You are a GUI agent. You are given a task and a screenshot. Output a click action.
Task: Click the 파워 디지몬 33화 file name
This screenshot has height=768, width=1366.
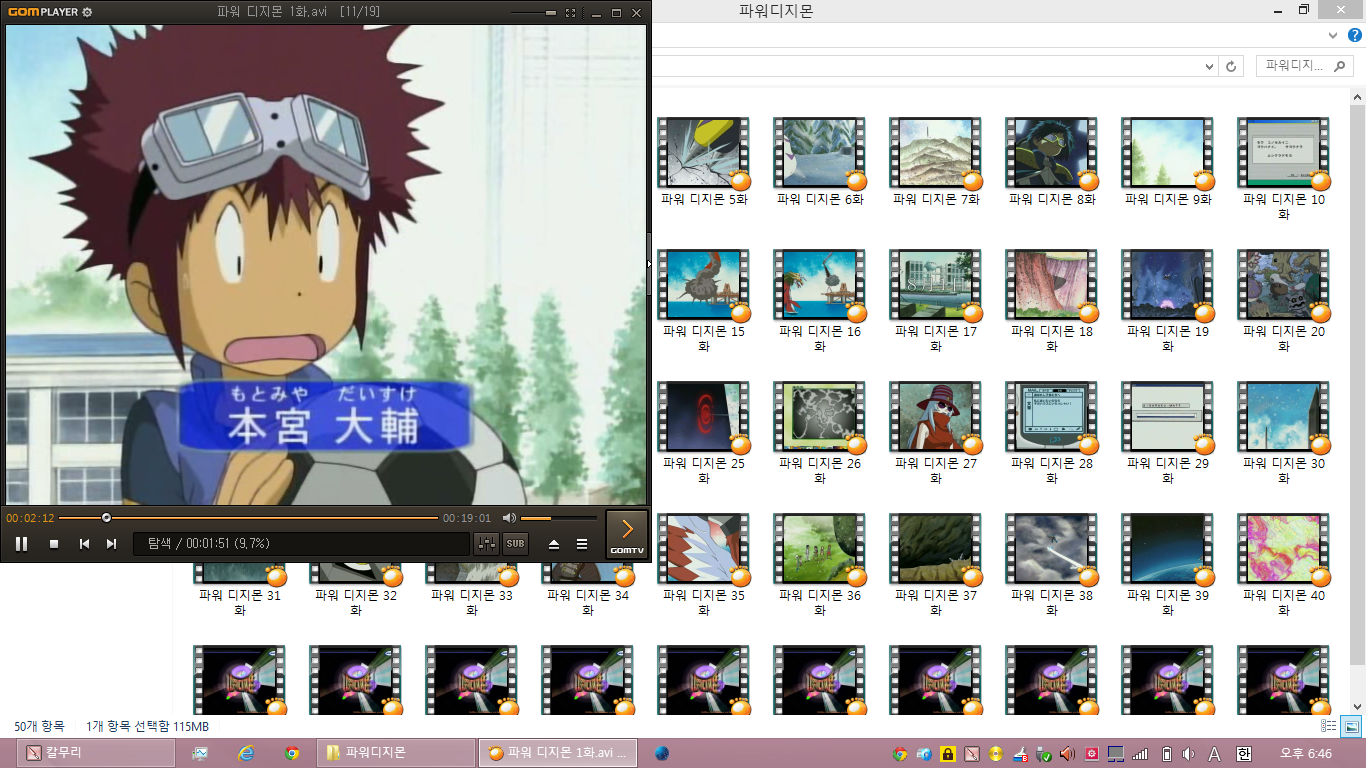coord(472,602)
